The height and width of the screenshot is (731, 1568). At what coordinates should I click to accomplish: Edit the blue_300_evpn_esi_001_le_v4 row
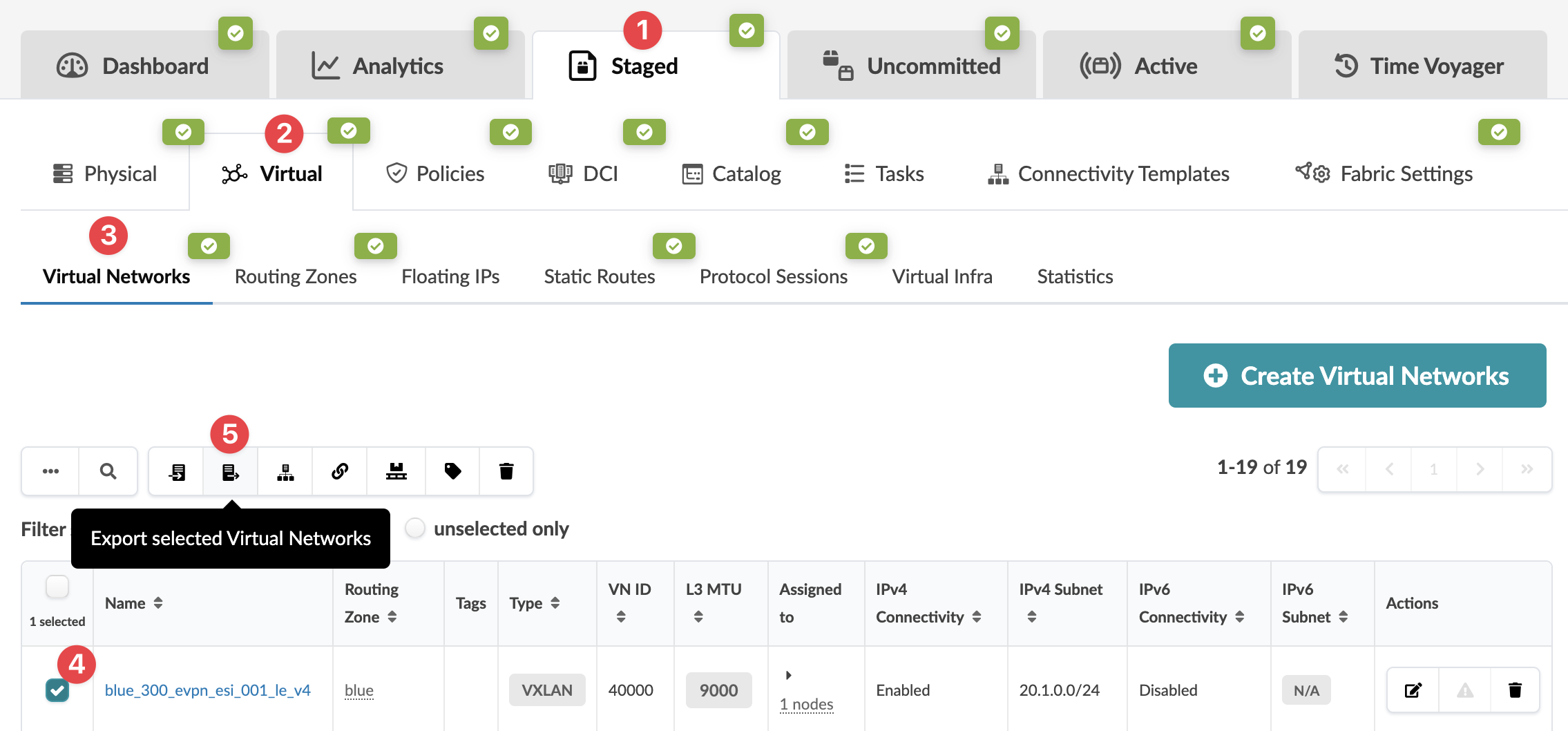point(1413,690)
